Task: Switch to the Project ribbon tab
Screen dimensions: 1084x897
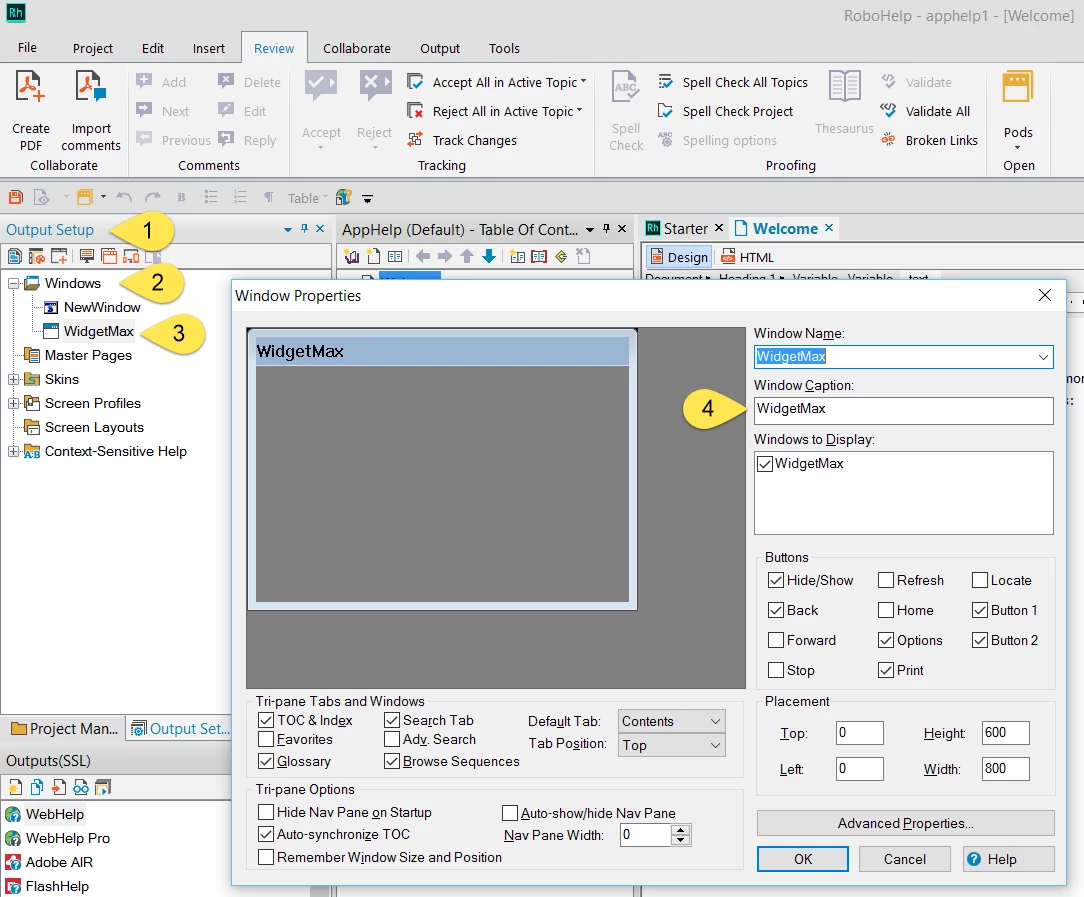Action: pyautogui.click(x=93, y=48)
